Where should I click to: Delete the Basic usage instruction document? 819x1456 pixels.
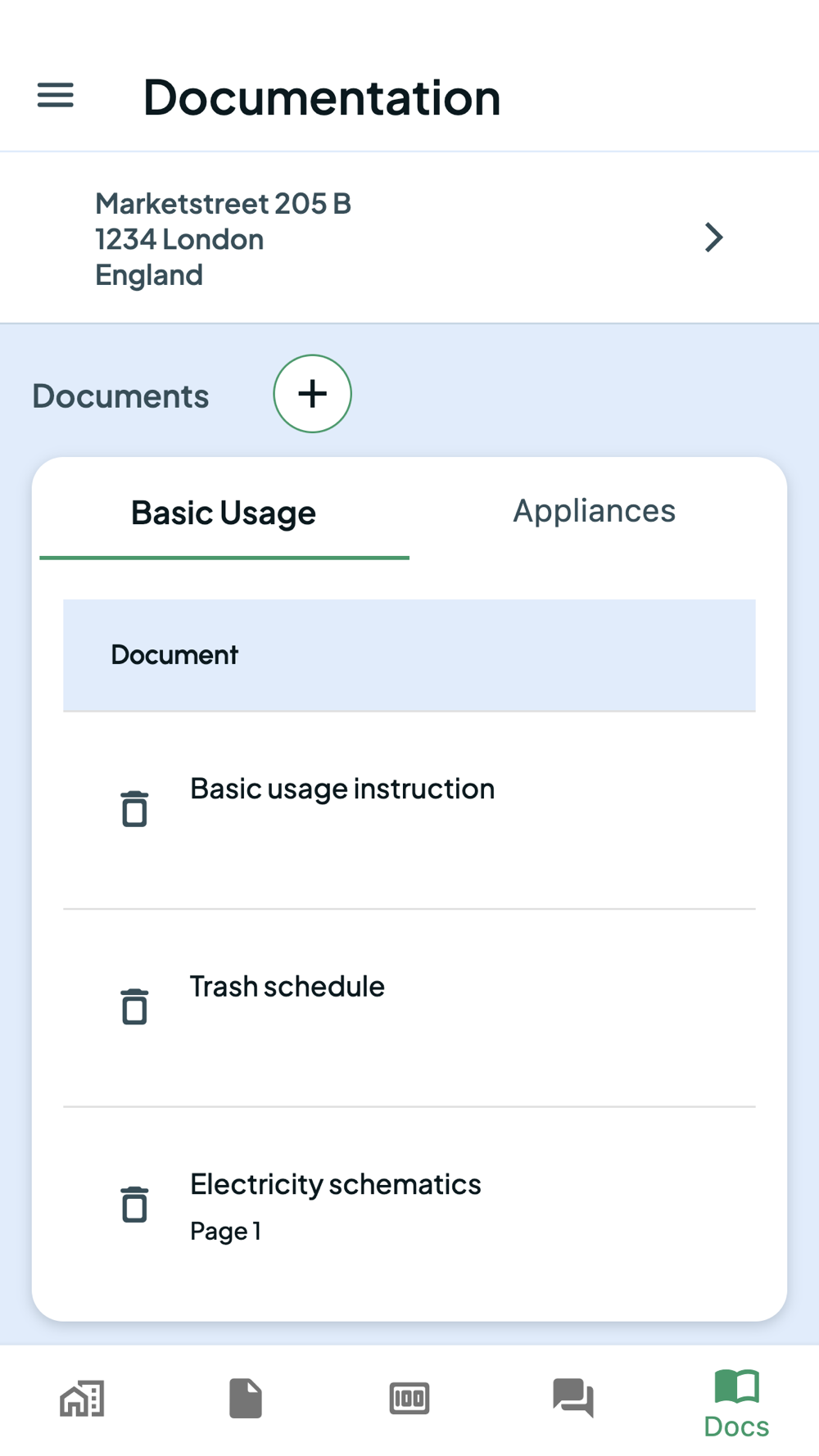135,809
